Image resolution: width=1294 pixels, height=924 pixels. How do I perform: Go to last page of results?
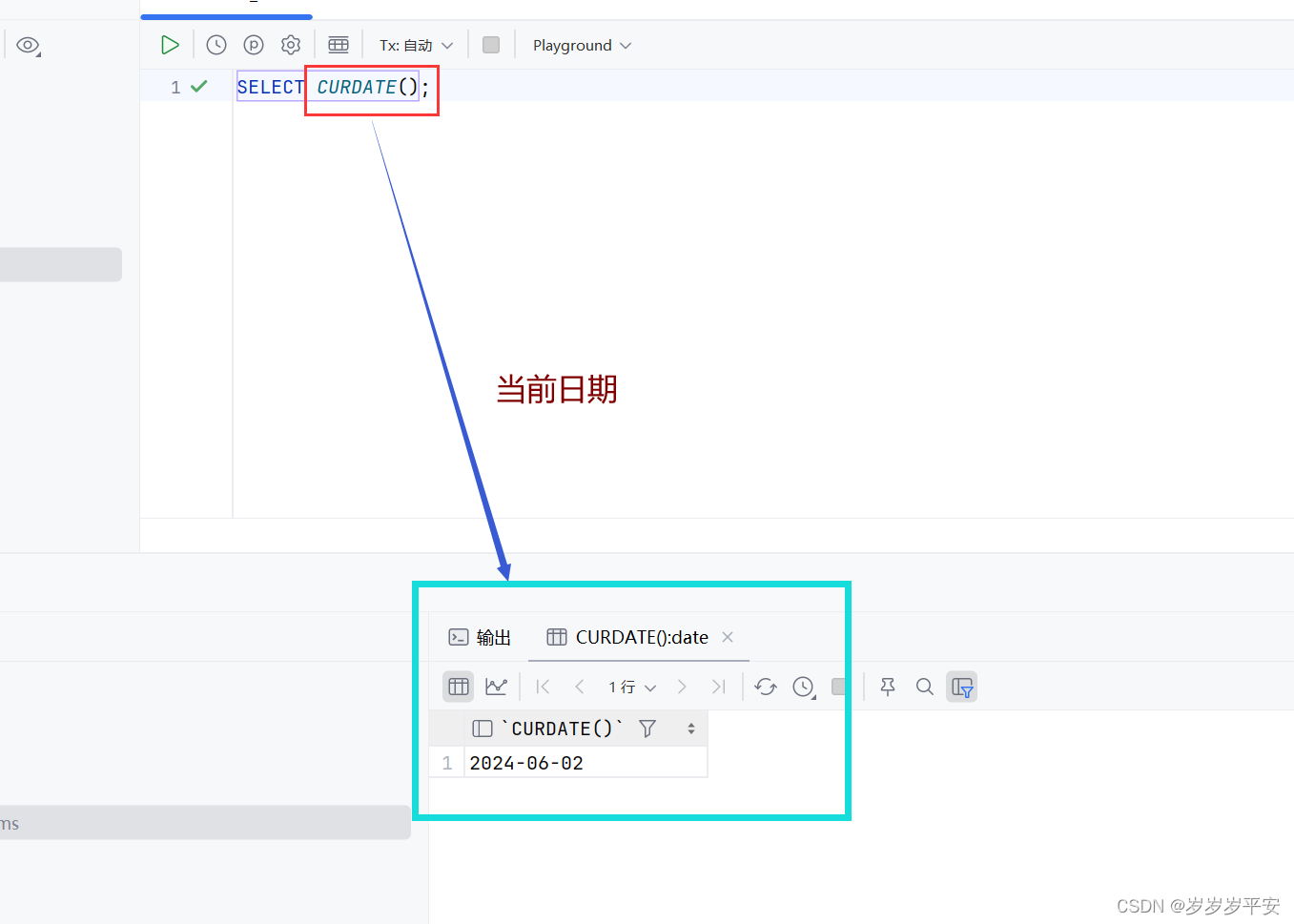[718, 687]
